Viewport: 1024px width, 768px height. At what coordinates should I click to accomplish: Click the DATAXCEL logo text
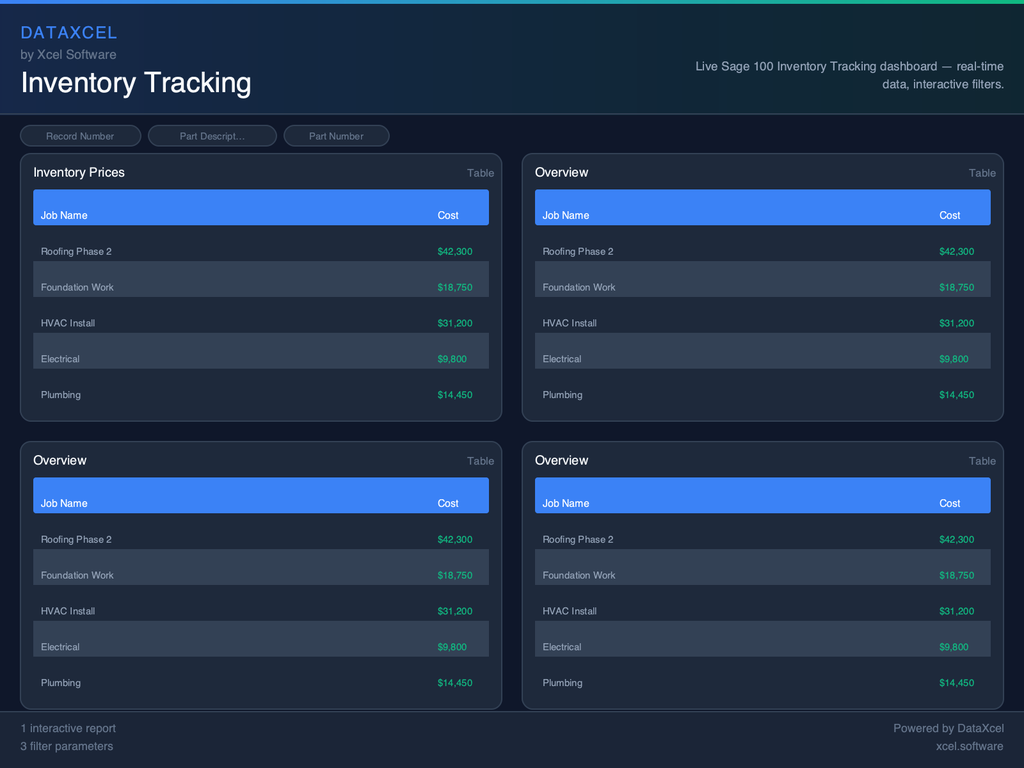click(69, 32)
